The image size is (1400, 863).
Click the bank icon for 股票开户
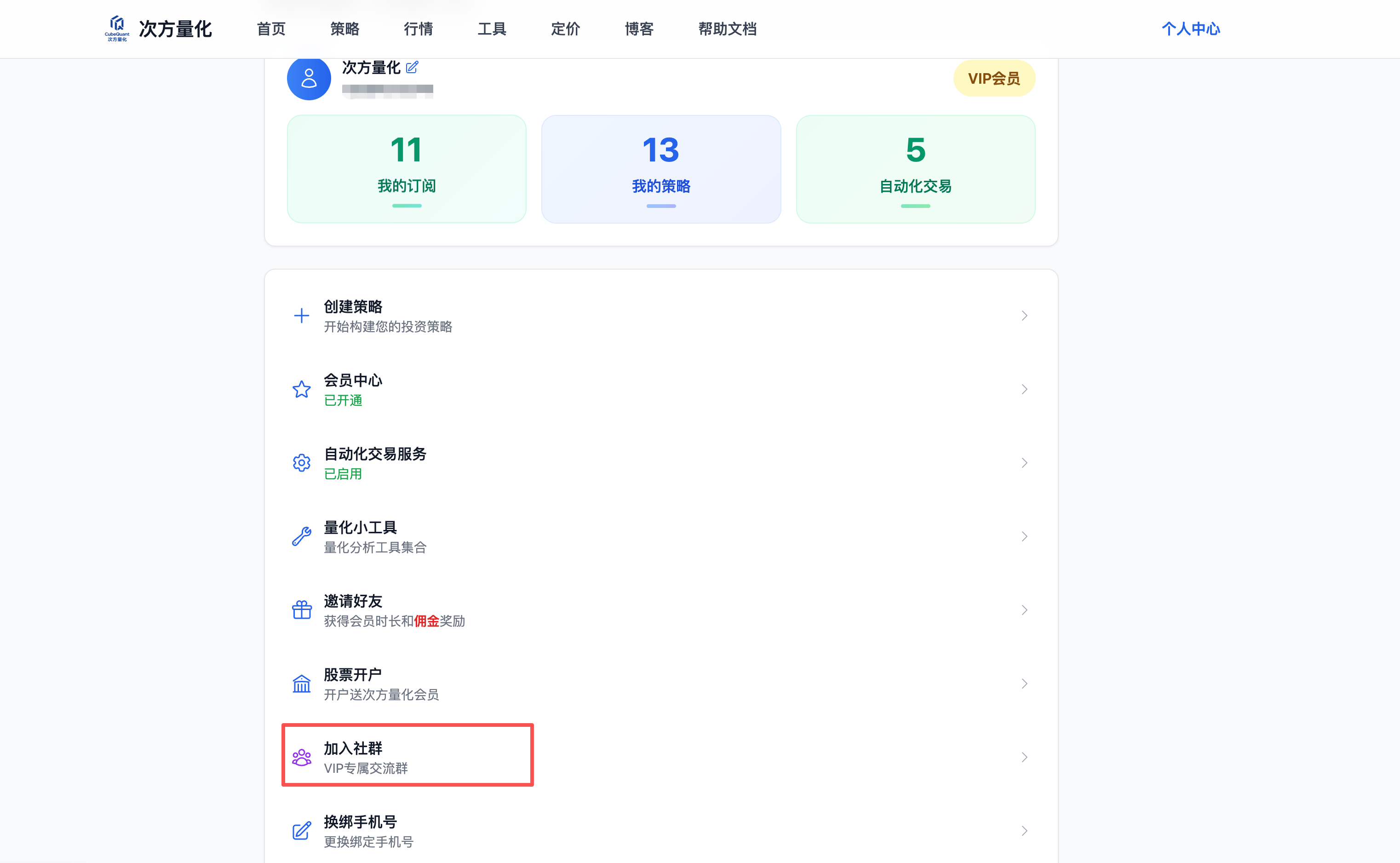pos(301,684)
